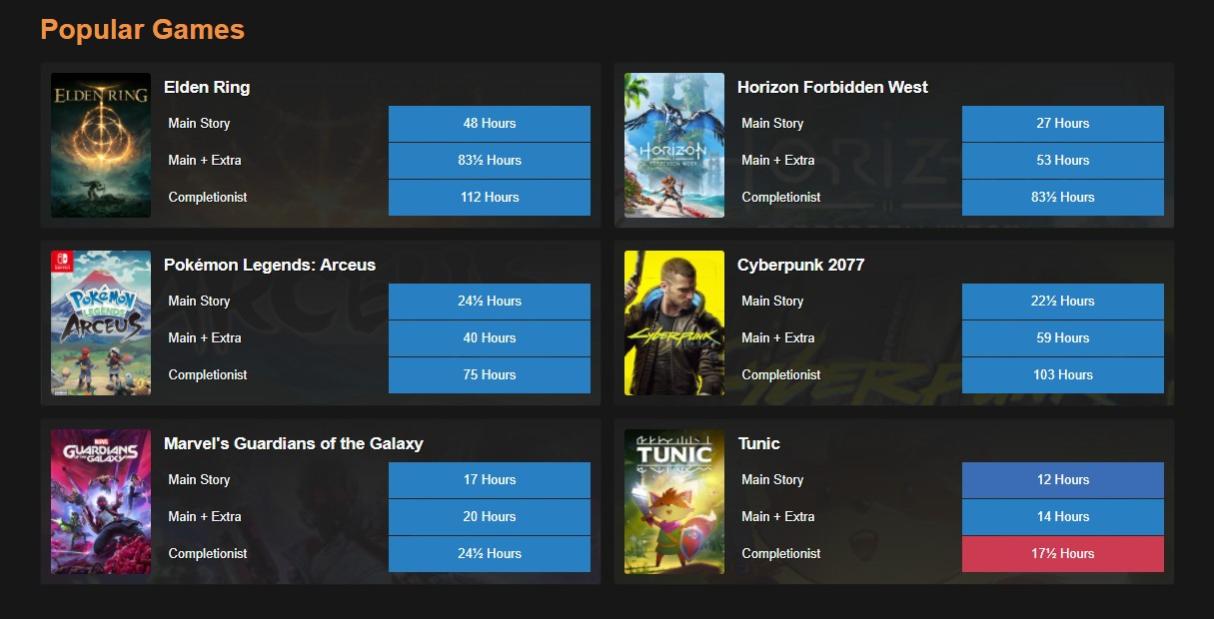Open the Elden Ring title link
The image size is (1214, 619).
pos(207,87)
